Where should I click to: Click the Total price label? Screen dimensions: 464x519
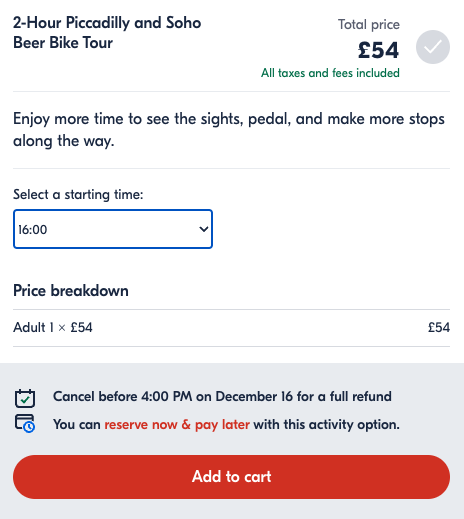[x=369, y=25]
